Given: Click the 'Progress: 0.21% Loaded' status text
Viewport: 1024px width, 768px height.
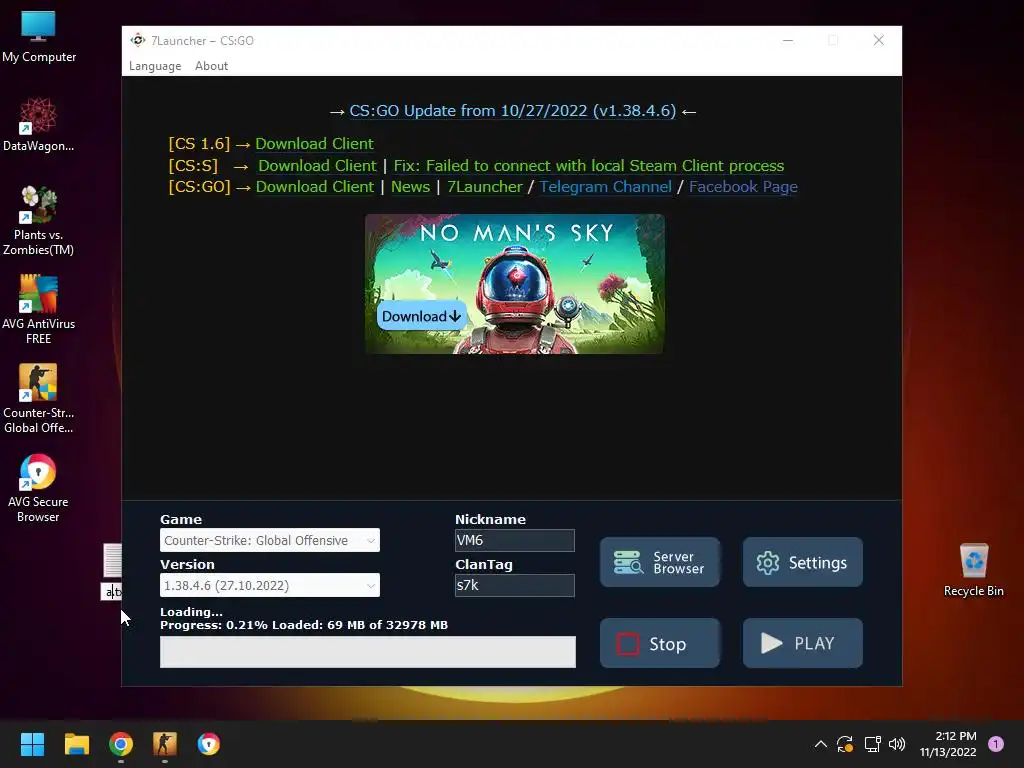Looking at the screenshot, I should pyautogui.click(x=304, y=625).
